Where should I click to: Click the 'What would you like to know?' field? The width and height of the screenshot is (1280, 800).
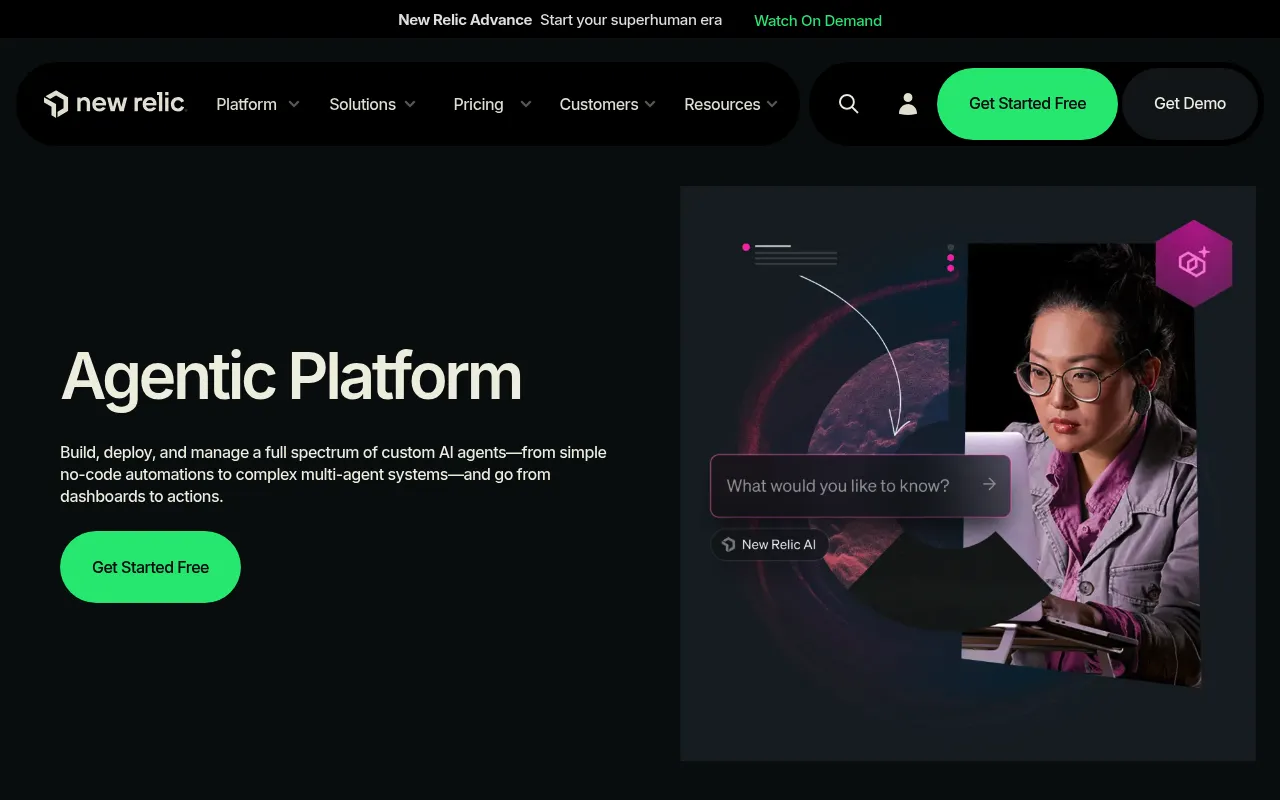(x=860, y=486)
